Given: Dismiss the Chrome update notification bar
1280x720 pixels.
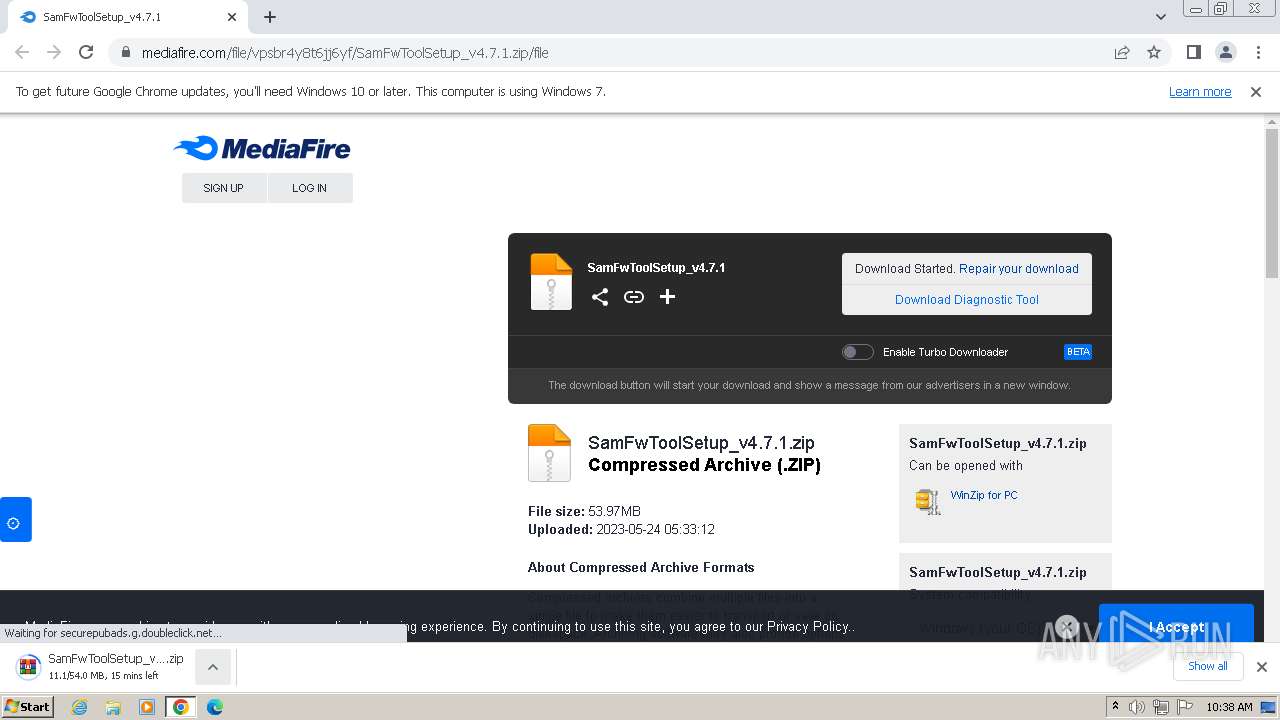Looking at the screenshot, I should tap(1256, 92).
